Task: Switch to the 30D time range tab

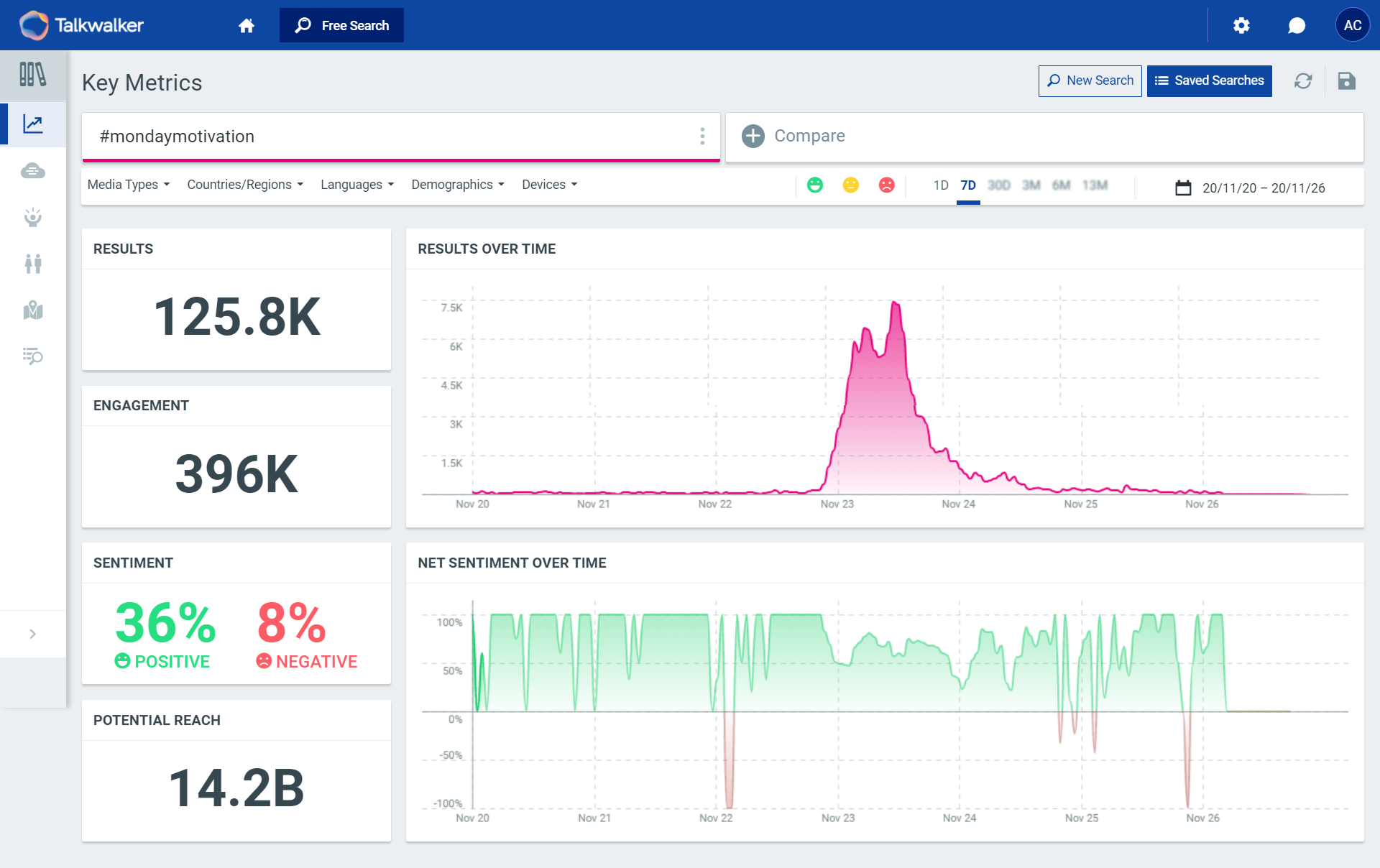Action: [1000, 185]
